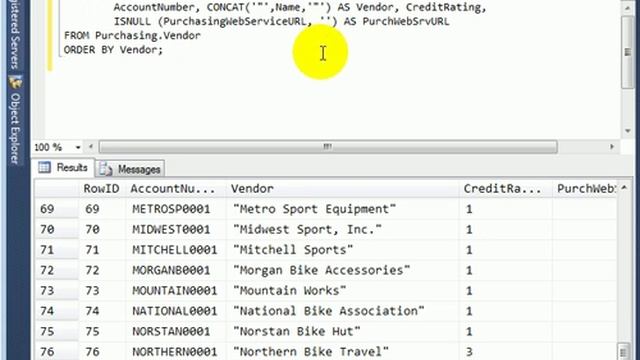Select row header 76
Image resolution: width=640 pixels, height=360 pixels.
pos(57,351)
